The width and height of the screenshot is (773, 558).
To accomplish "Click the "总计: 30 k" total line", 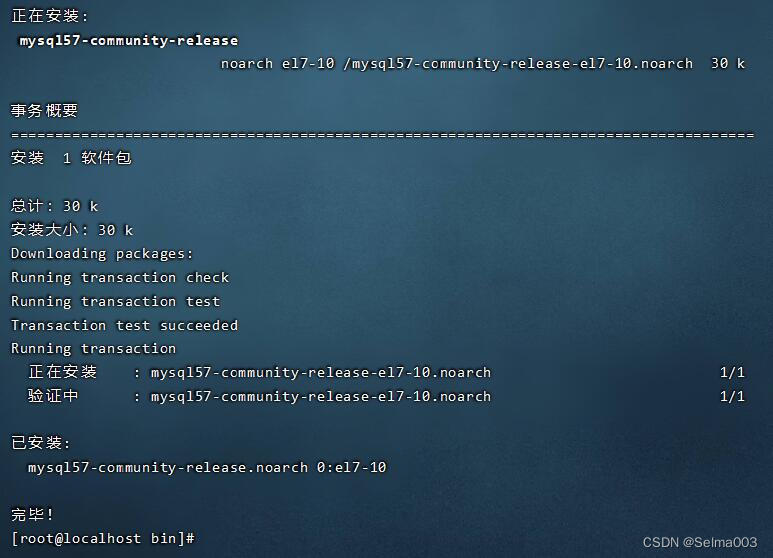I will (x=55, y=206).
